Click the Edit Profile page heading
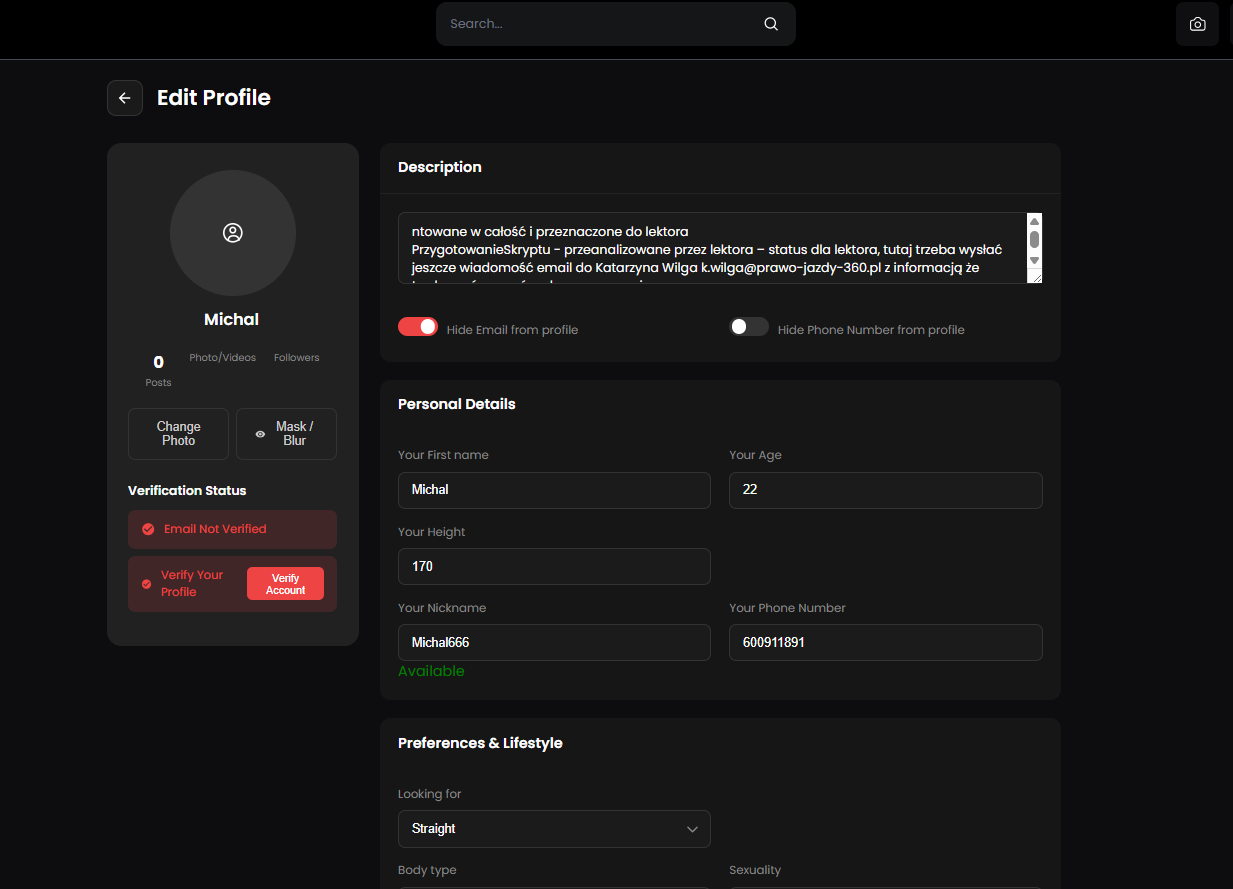Screen dimensions: 1233x889 pos(214,98)
